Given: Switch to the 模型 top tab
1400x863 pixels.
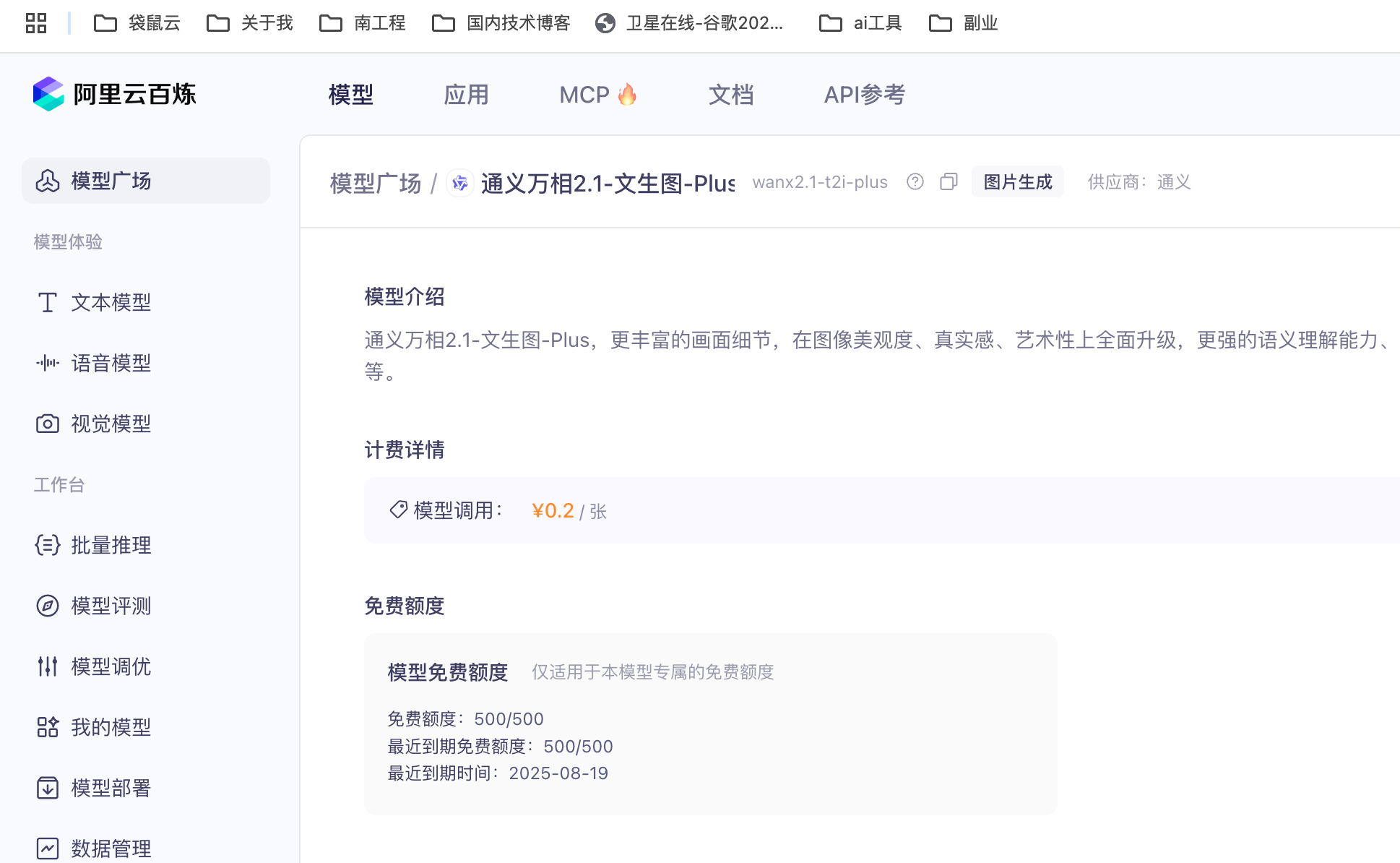Looking at the screenshot, I should click(351, 95).
